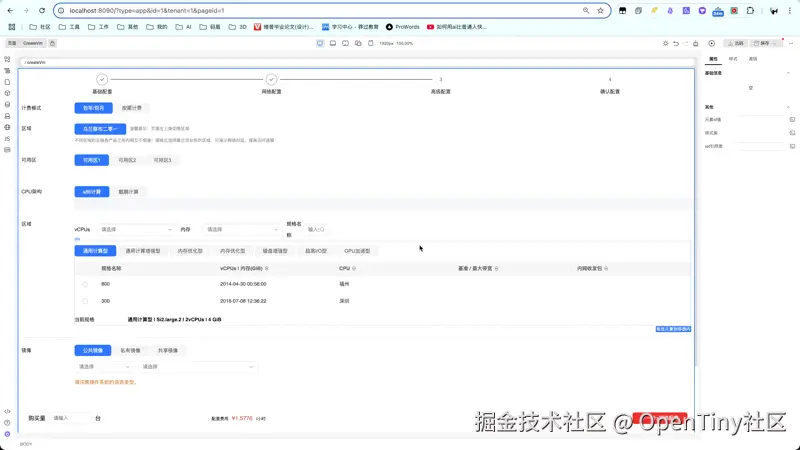Open the more options ellipsis in toolbar
This screenshot has height=450, width=800.
point(791,43)
